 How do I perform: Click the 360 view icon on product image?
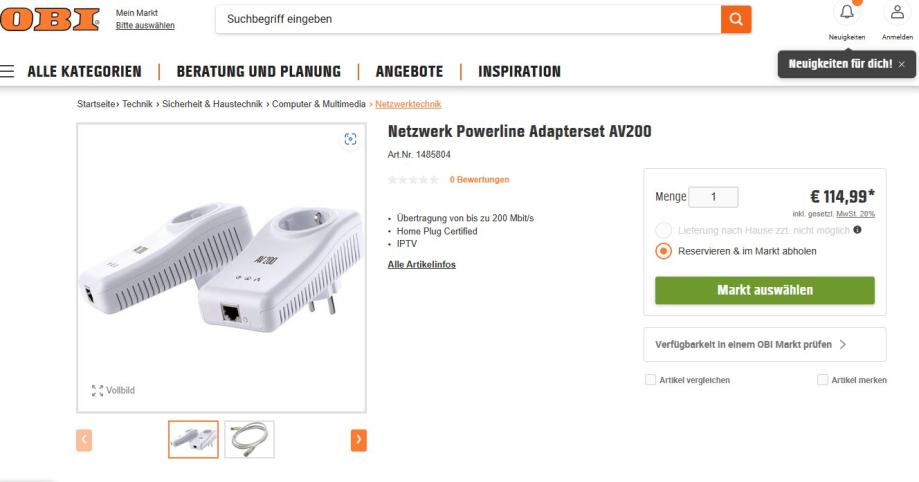349,141
